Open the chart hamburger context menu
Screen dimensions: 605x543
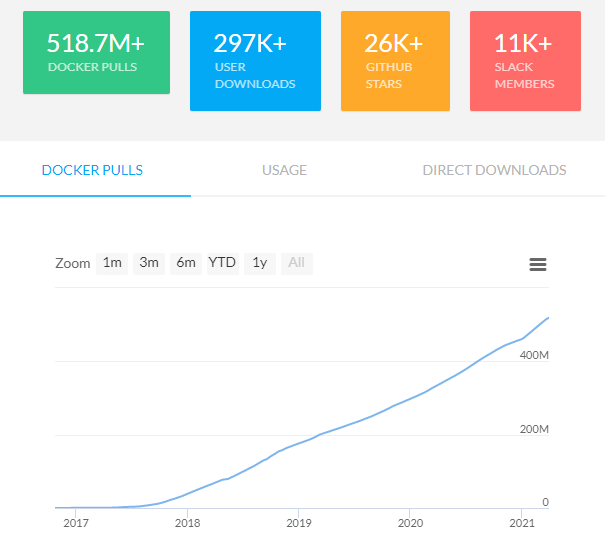(x=537, y=264)
